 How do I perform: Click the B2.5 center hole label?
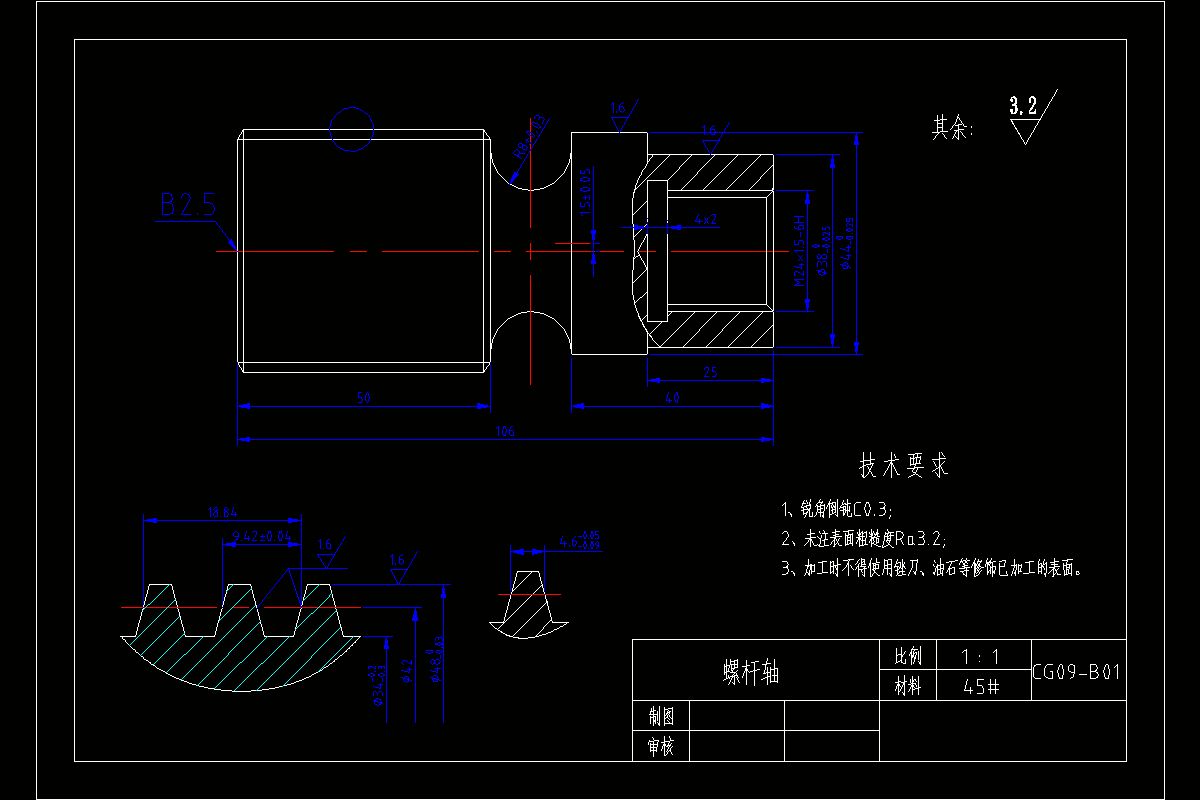pos(188,205)
